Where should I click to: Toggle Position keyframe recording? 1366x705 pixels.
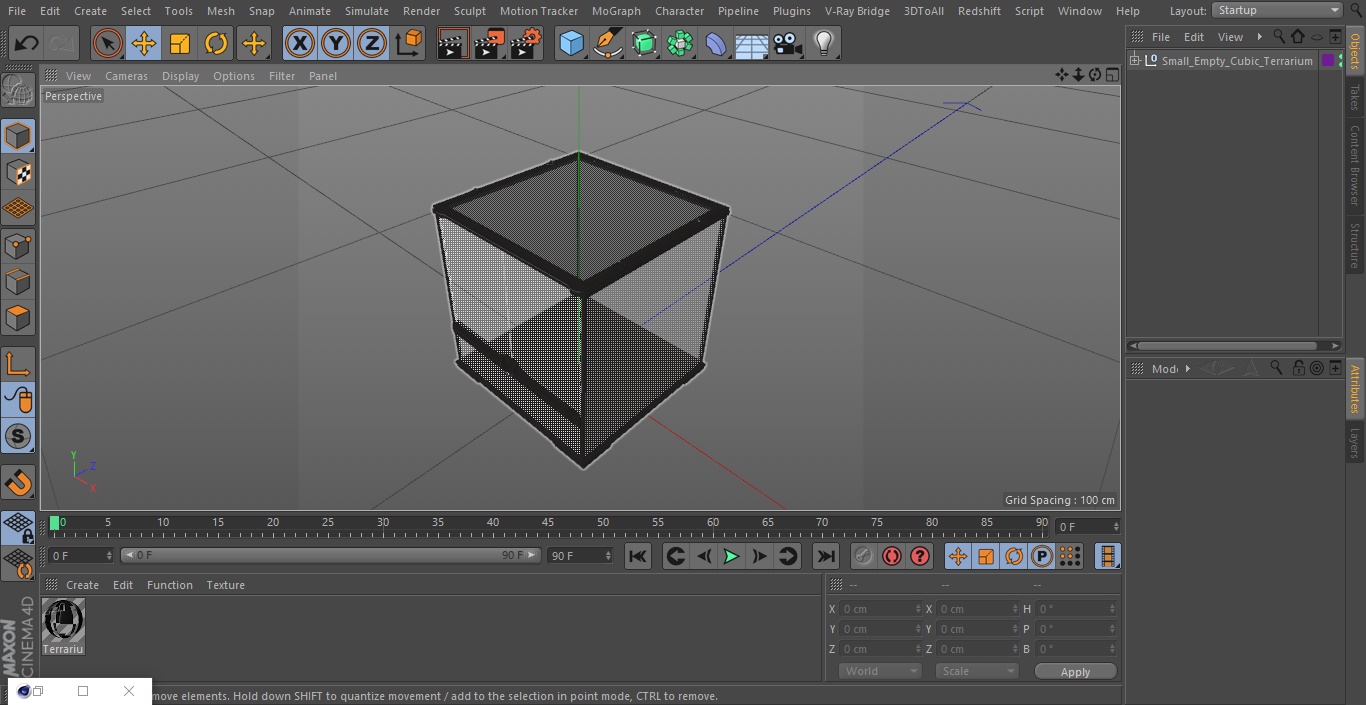tap(958, 556)
